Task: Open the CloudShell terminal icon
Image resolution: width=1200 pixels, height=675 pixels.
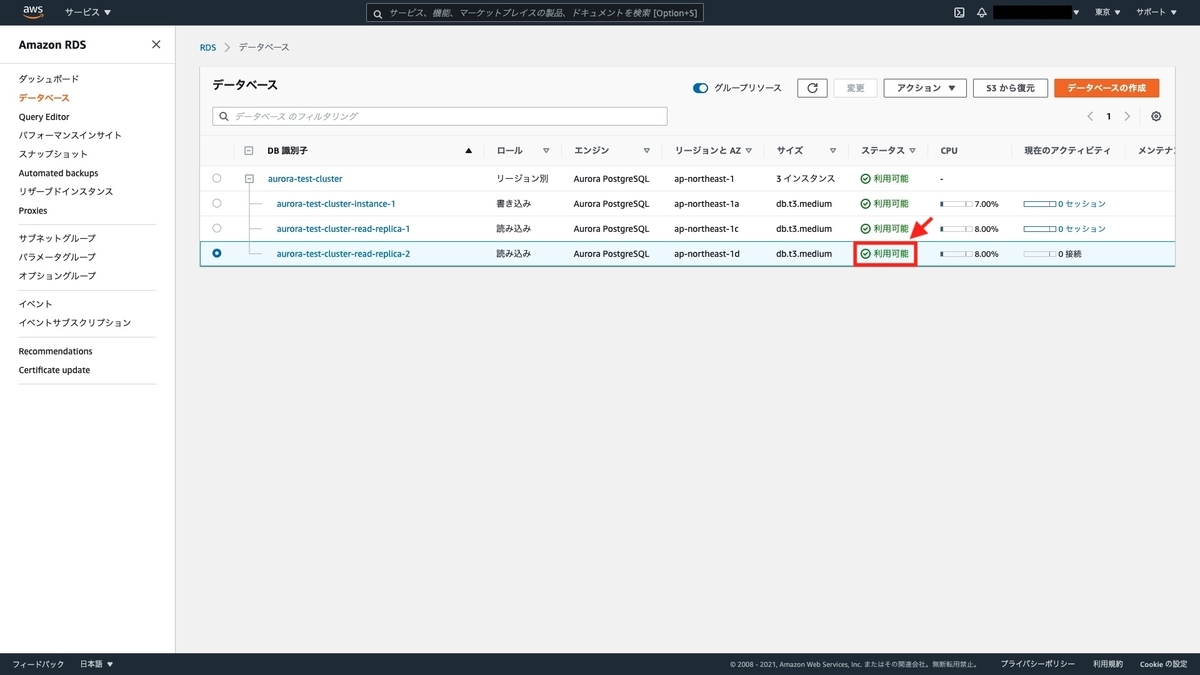Action: pos(959,12)
